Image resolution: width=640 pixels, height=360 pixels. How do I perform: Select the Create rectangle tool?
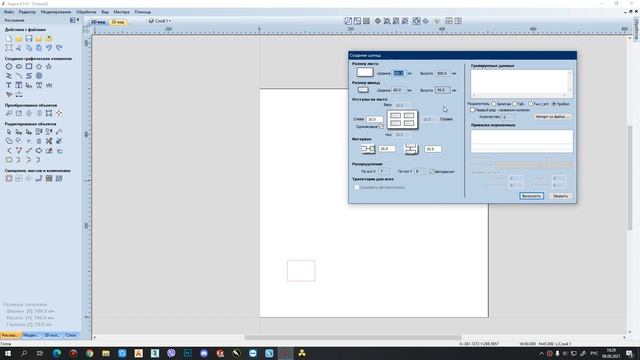[x=29, y=66]
